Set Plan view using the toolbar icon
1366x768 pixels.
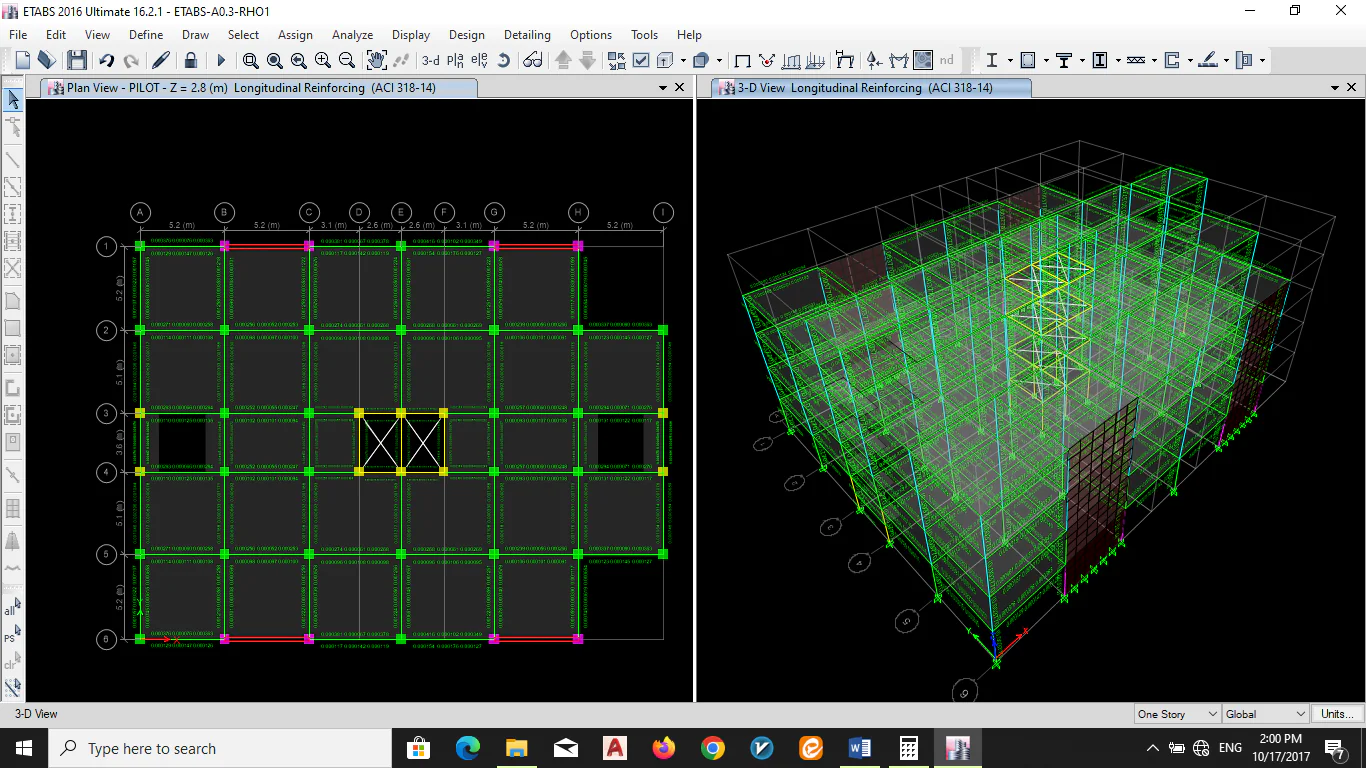(x=455, y=60)
